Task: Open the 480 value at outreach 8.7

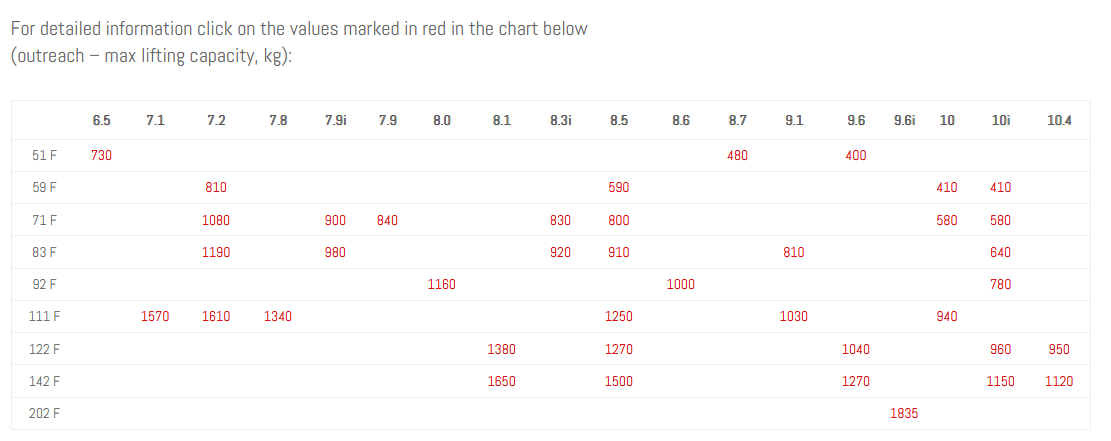Action: point(737,155)
